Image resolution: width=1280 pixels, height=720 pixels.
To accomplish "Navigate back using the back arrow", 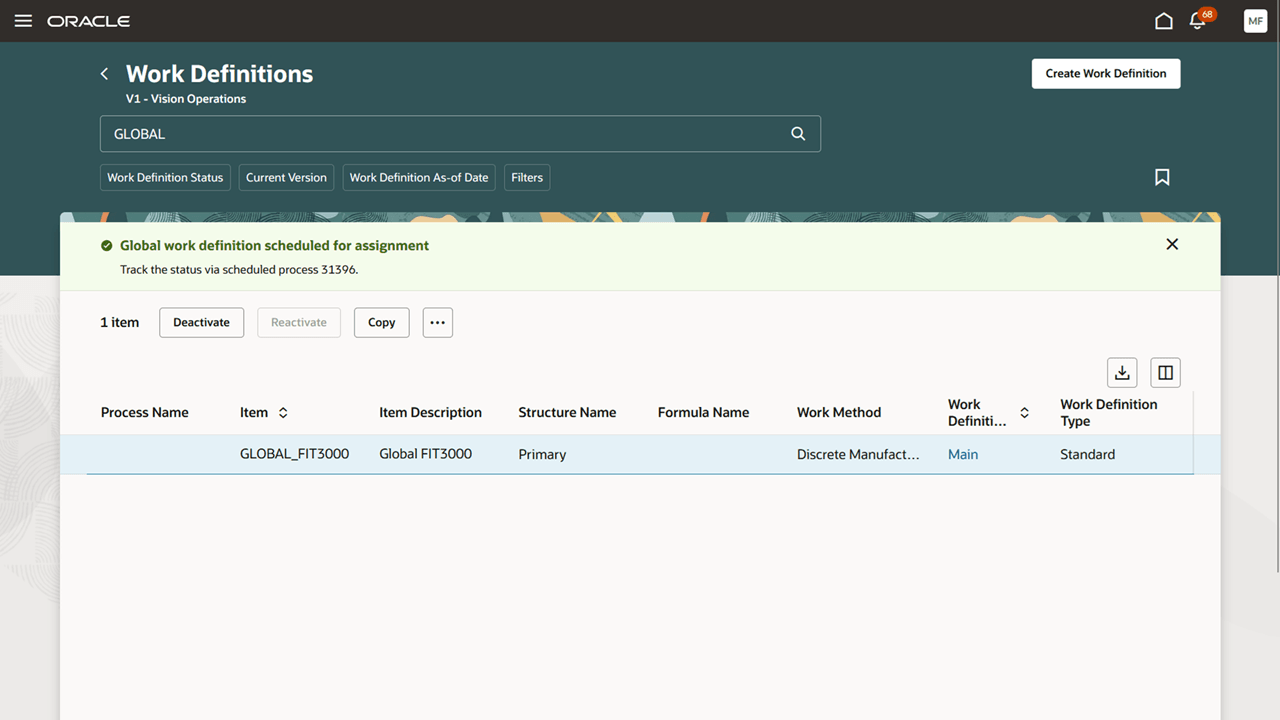I will [104, 73].
